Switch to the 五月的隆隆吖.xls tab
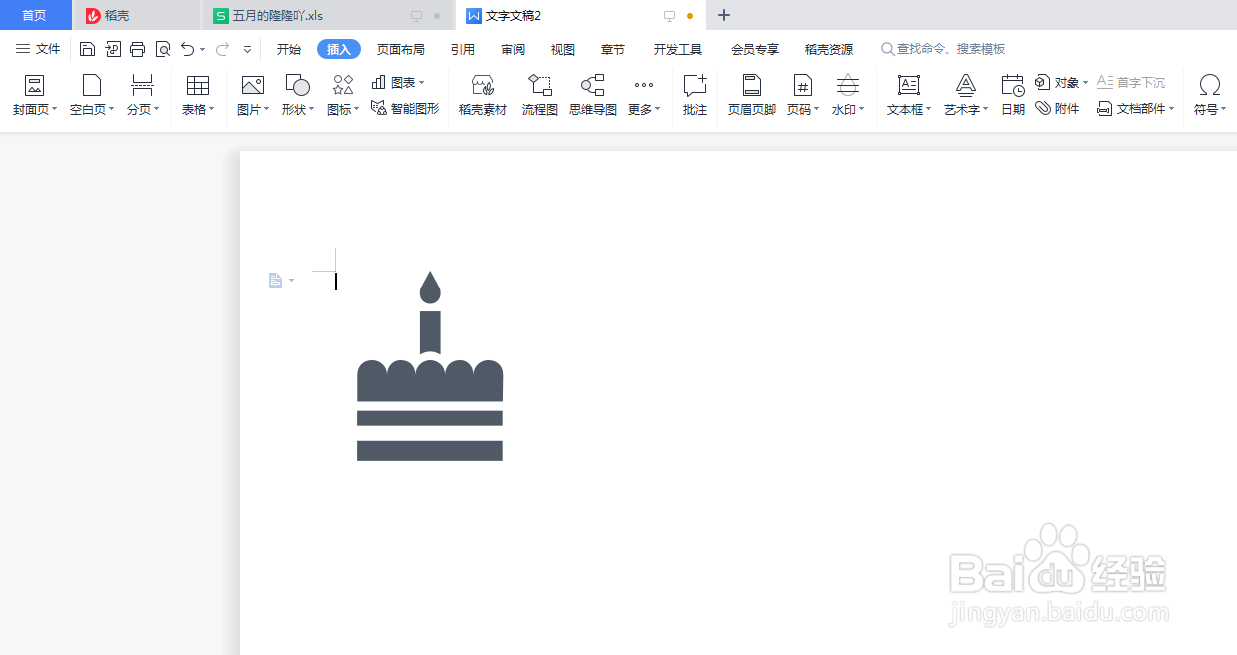Viewport: 1237px width, 655px height. click(x=328, y=16)
